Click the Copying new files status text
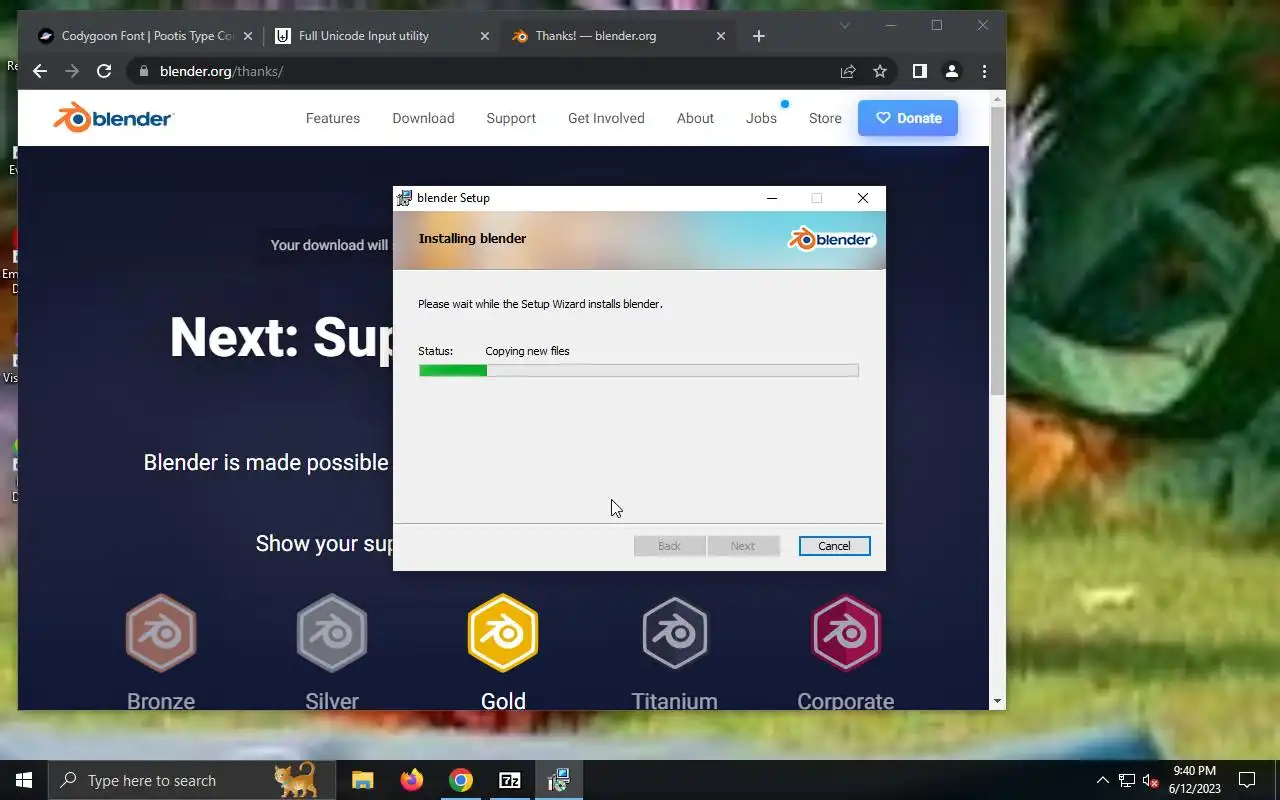The width and height of the screenshot is (1280, 800). pyautogui.click(x=527, y=351)
